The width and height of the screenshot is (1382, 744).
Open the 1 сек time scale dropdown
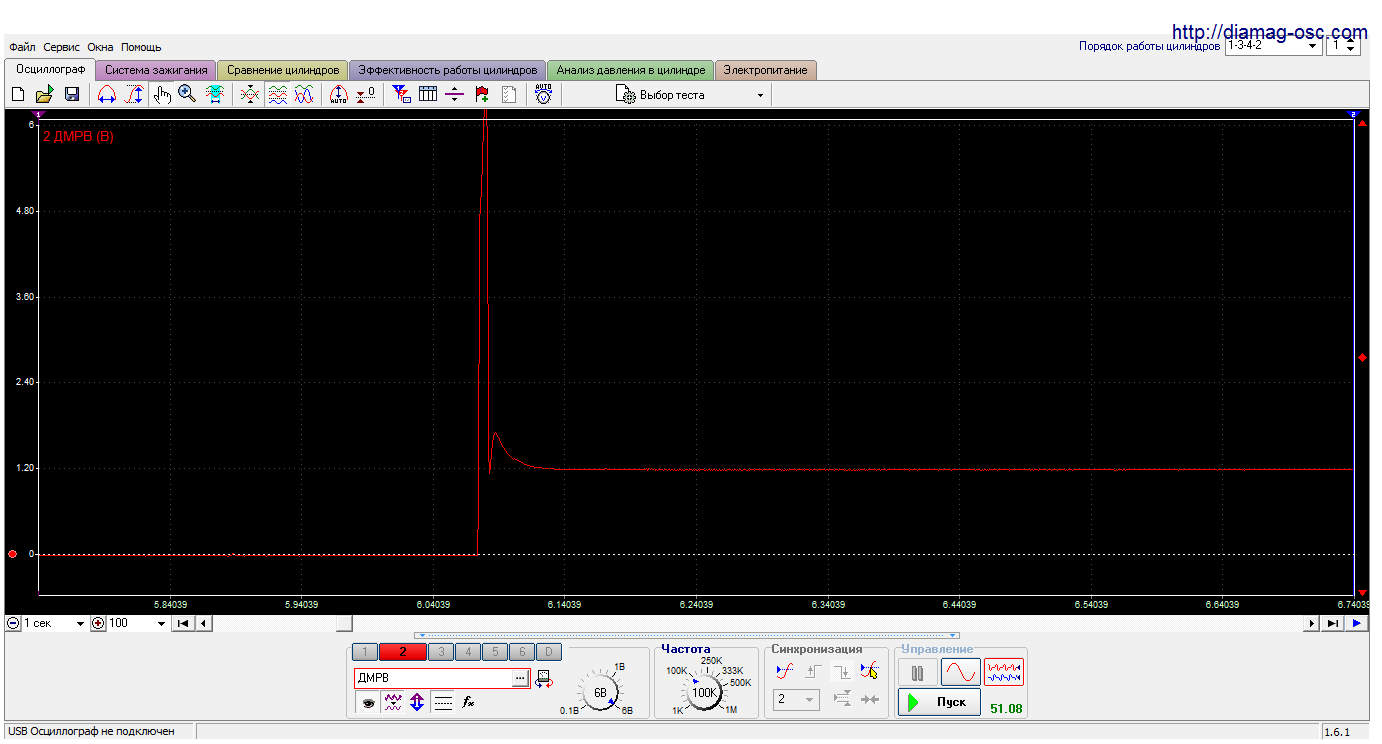[55, 623]
